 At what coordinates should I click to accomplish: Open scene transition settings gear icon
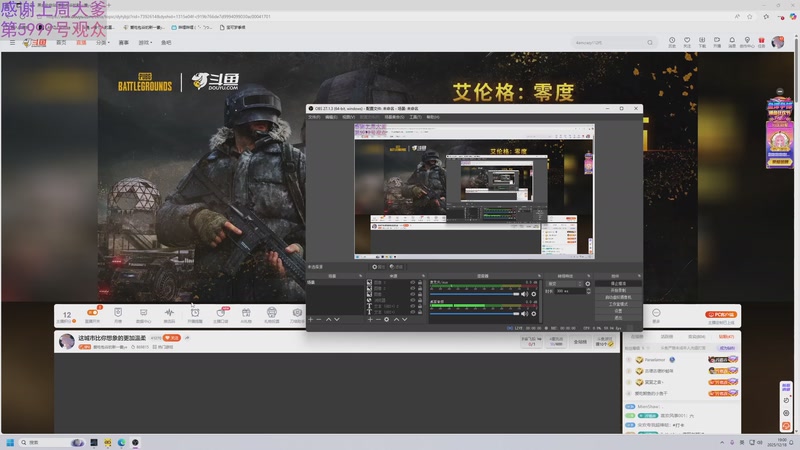pos(588,284)
